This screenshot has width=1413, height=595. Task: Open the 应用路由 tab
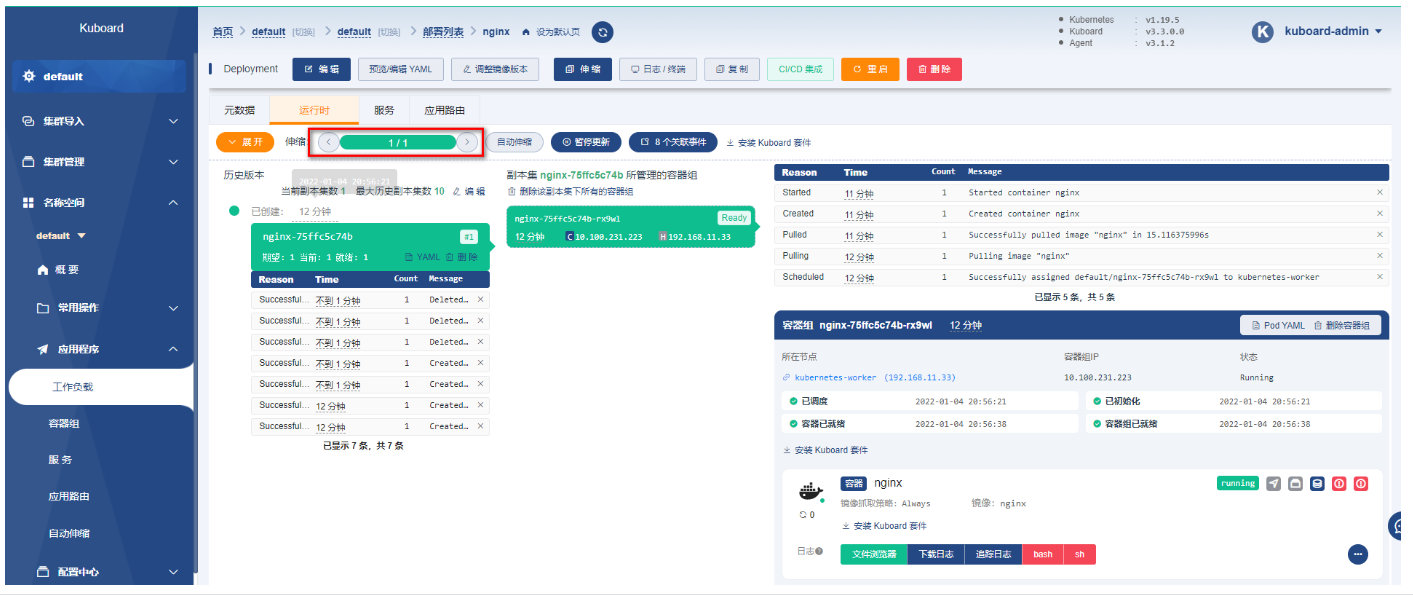tap(445, 110)
